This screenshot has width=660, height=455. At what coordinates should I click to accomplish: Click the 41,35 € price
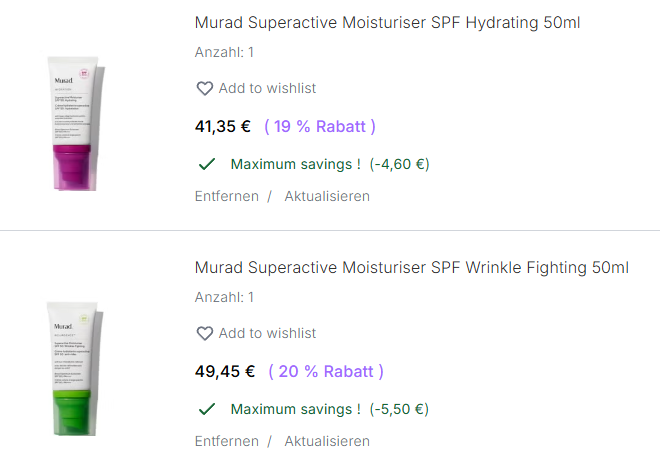222,127
